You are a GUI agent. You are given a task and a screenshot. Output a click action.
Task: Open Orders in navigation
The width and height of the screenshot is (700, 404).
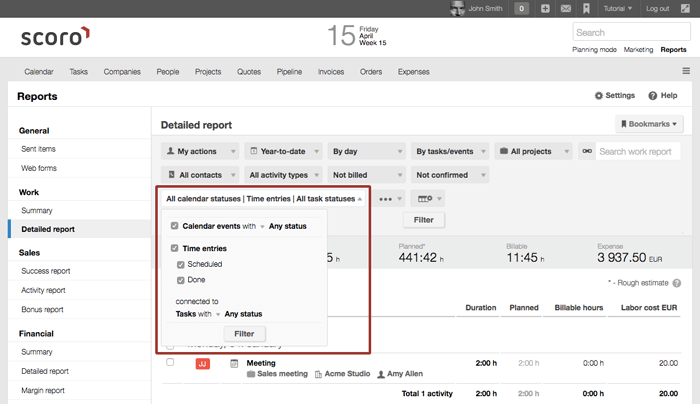371,71
